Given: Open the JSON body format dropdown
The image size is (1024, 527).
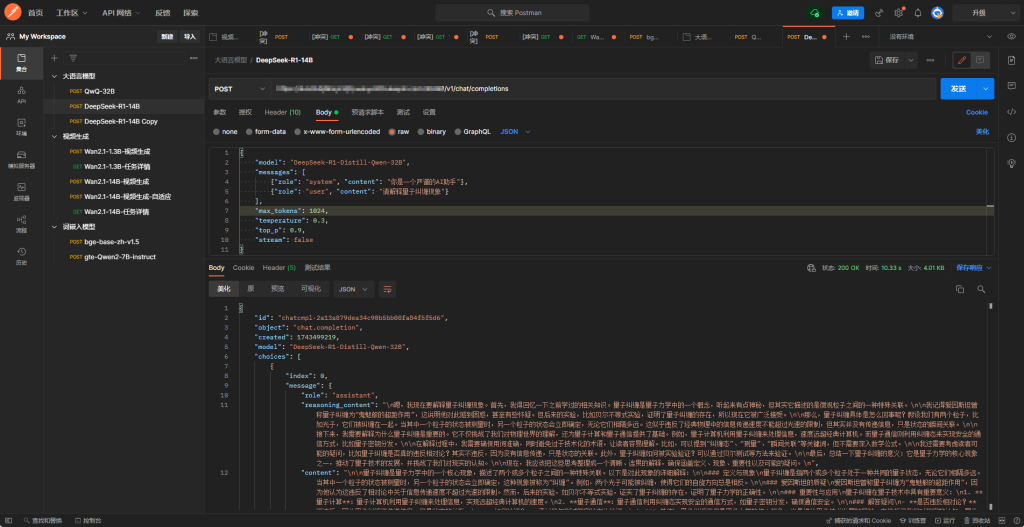Looking at the screenshot, I should click(x=515, y=131).
